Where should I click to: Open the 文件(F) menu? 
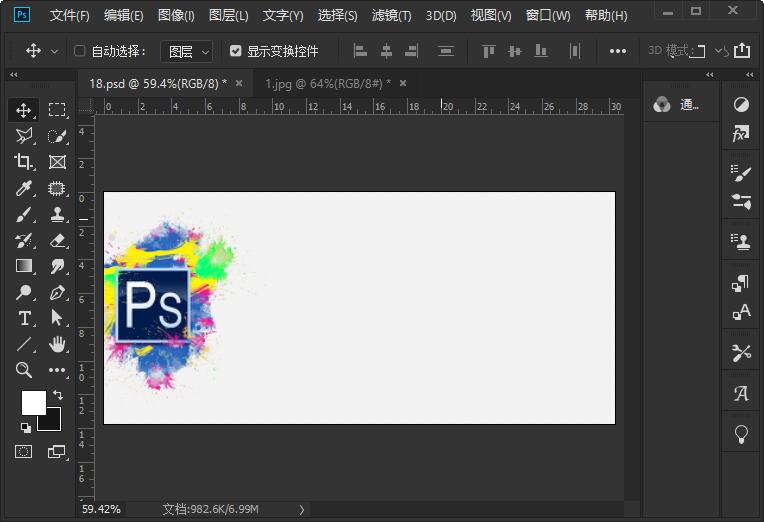pos(70,16)
